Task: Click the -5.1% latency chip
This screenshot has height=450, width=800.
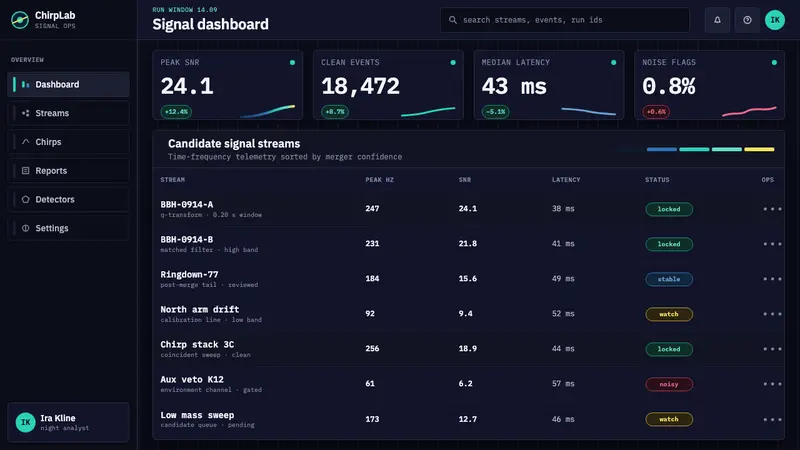Action: [495, 112]
